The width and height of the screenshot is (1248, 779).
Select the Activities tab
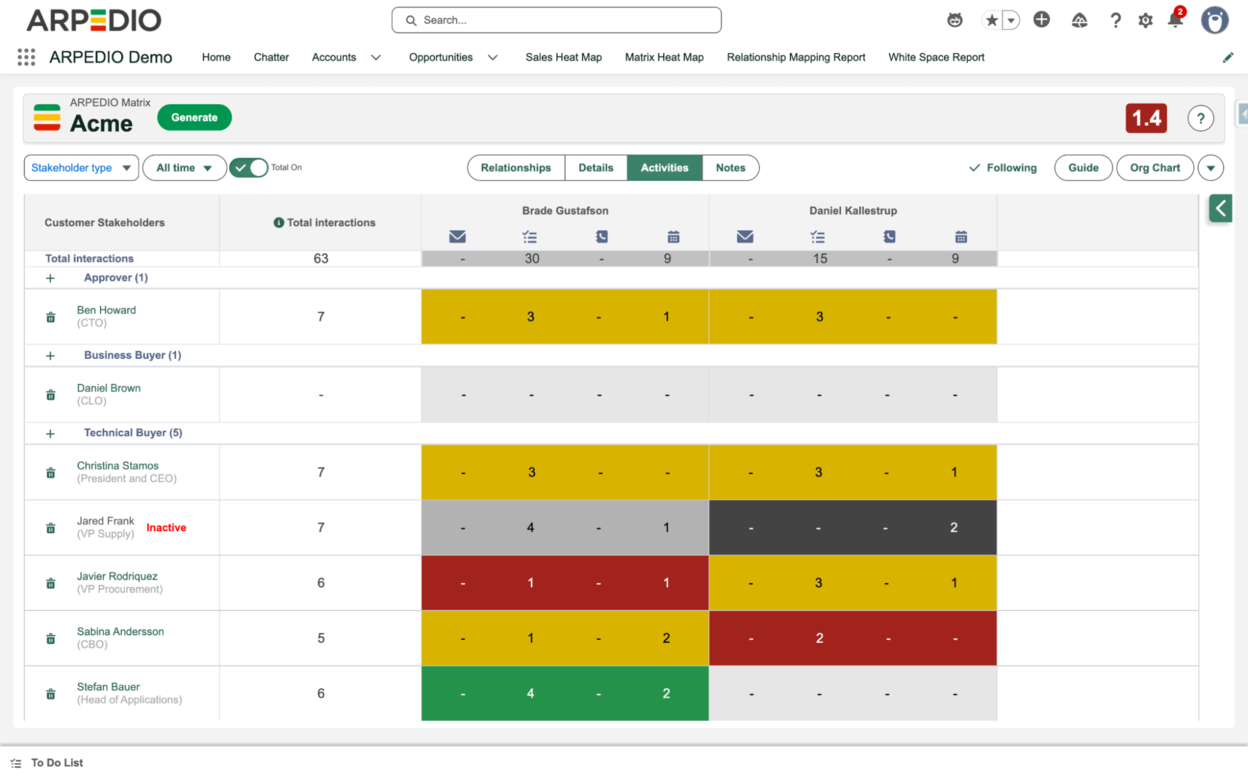665,168
